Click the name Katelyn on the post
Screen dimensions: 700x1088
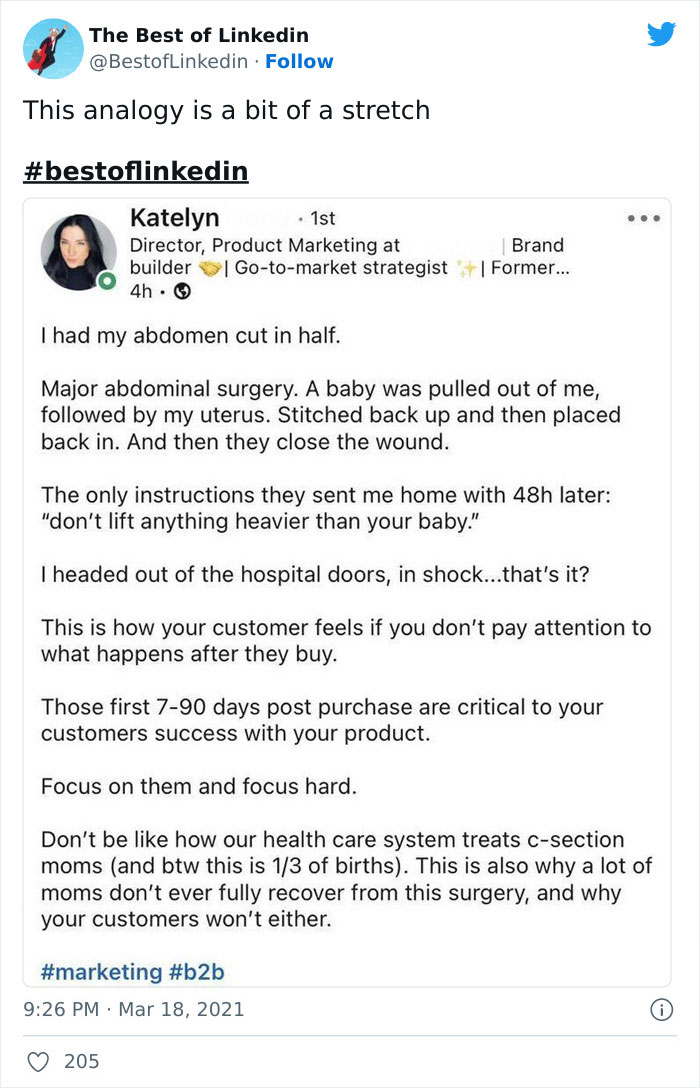coord(174,218)
